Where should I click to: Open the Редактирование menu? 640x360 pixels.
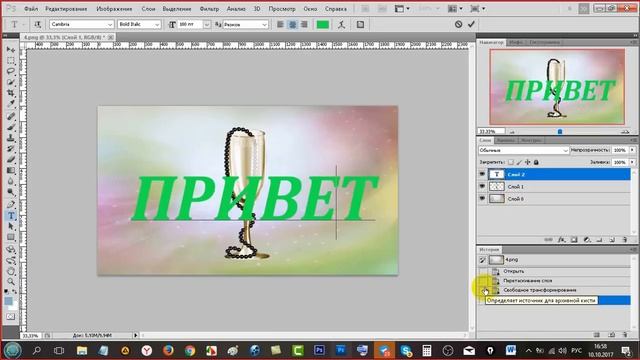66,9
